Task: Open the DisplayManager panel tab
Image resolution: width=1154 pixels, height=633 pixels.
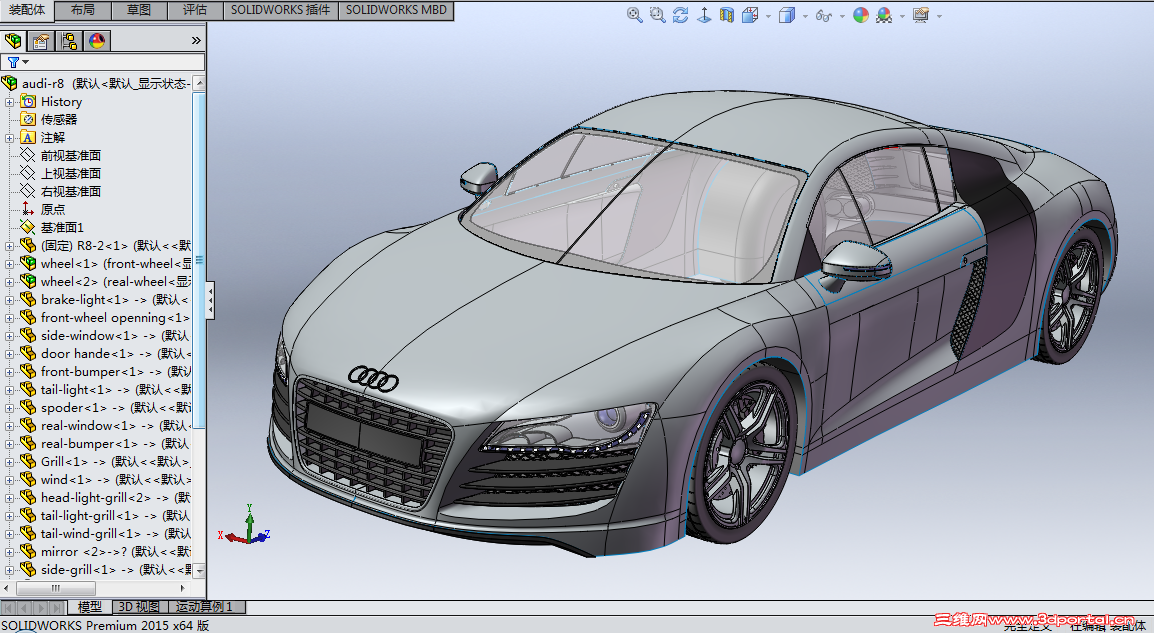Action: pyautogui.click(x=97, y=41)
